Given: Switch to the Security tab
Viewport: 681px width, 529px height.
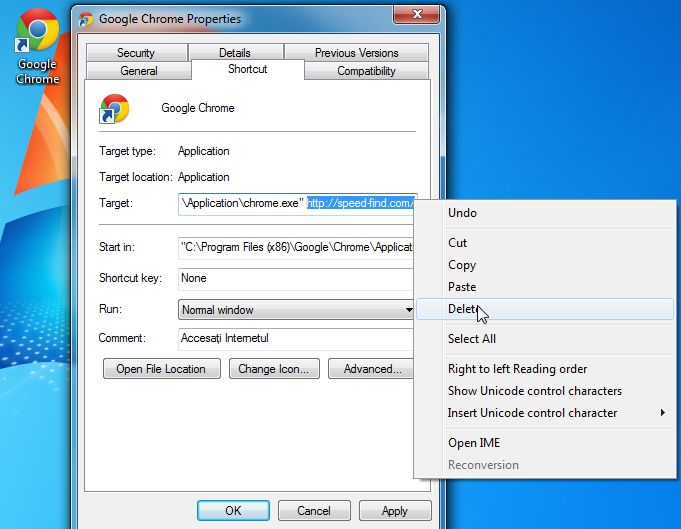Looking at the screenshot, I should tap(136, 53).
